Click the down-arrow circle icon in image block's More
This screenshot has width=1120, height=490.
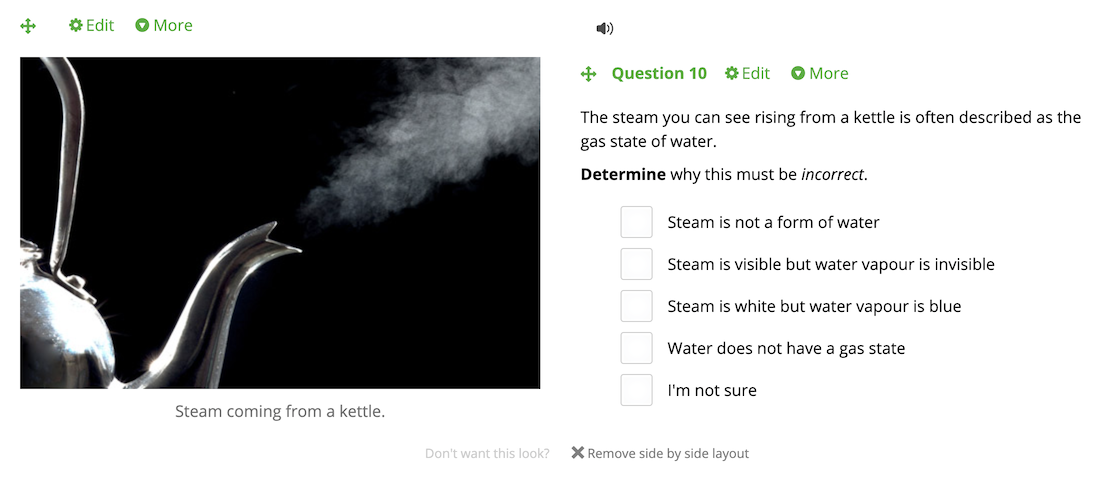coord(142,26)
